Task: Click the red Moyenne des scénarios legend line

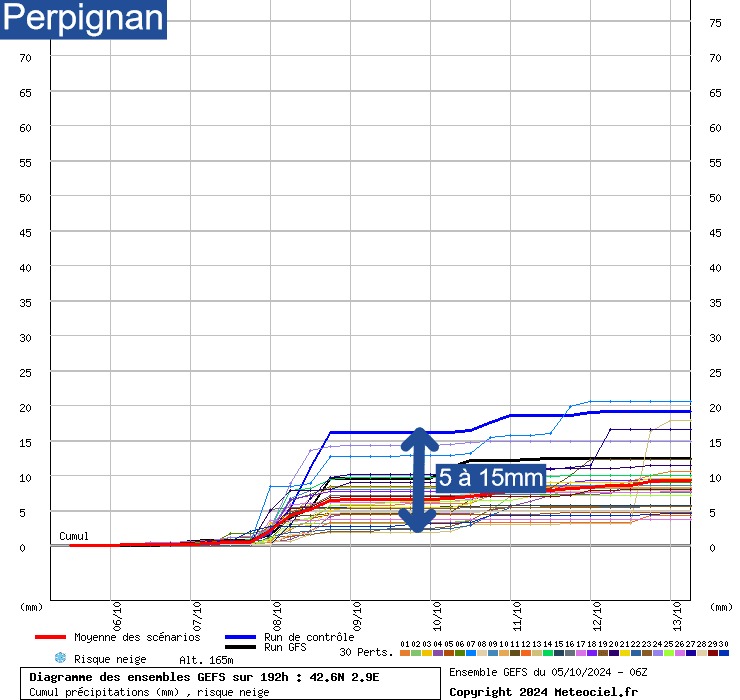Action: click(50, 637)
